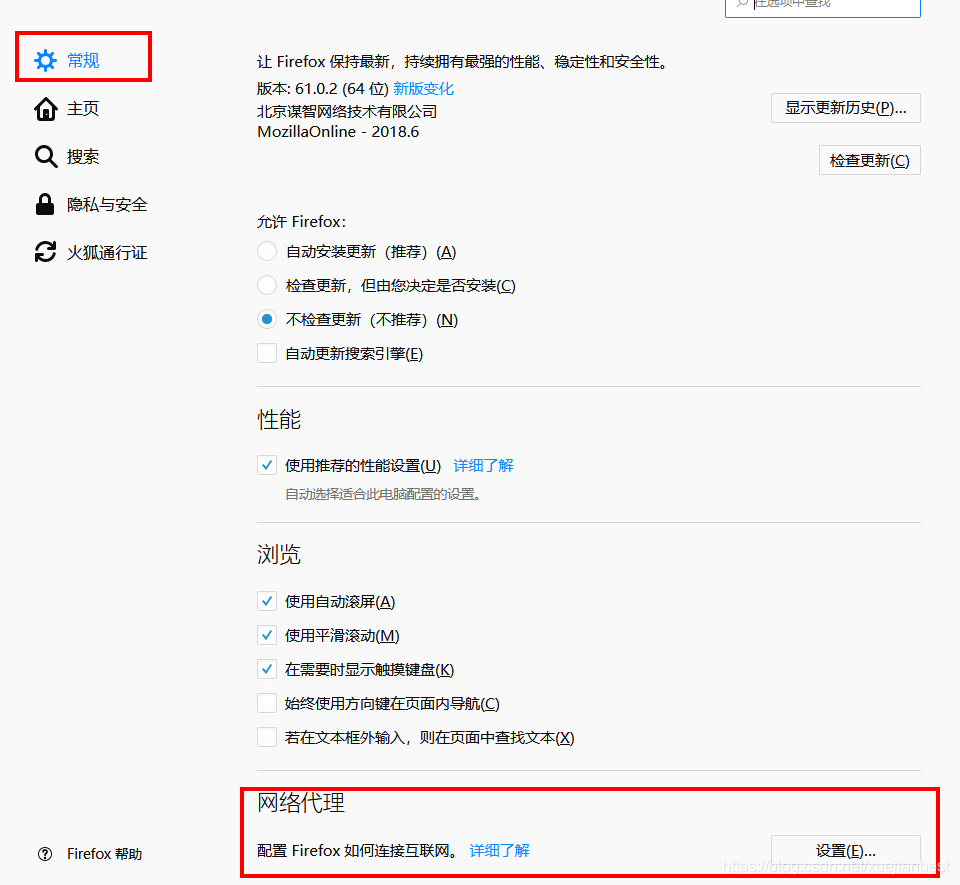Toggle 使用平滑滚动 checkbox
The height and width of the screenshot is (885, 960).
coord(267,635)
